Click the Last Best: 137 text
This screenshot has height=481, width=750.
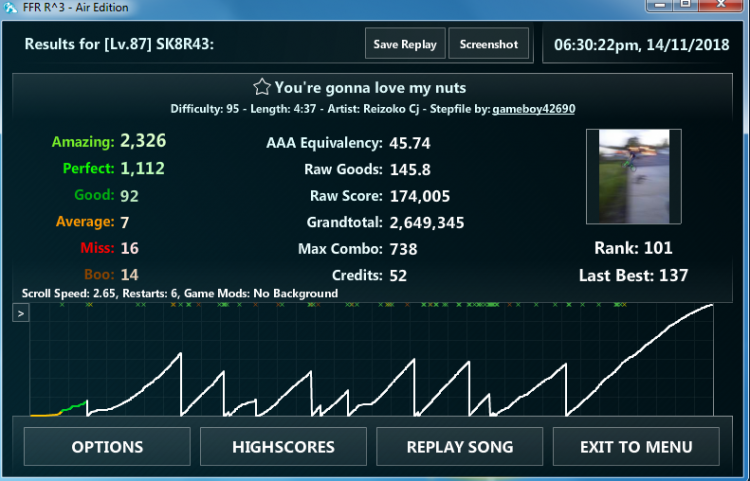[x=633, y=275]
